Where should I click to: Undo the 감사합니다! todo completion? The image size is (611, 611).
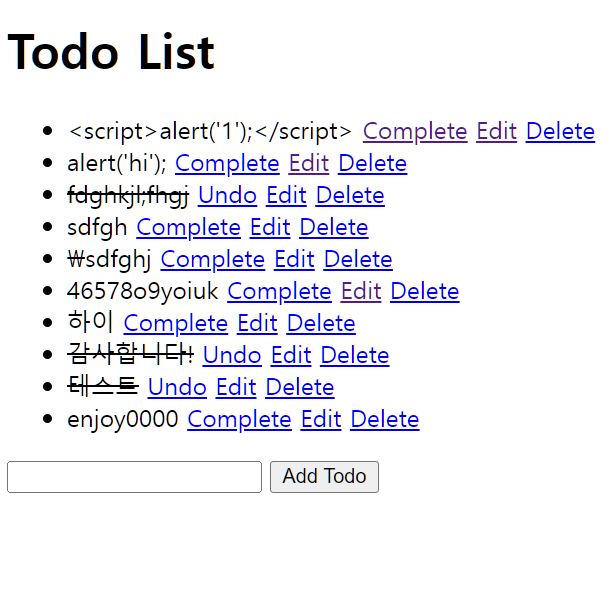232,356
